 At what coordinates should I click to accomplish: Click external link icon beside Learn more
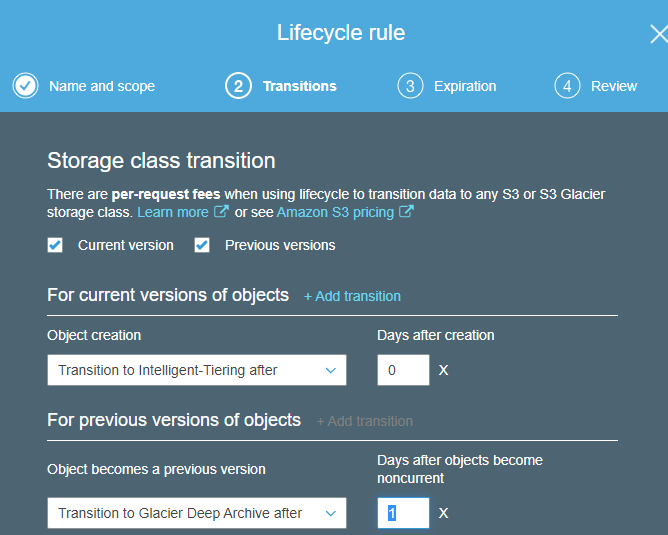pos(222,212)
